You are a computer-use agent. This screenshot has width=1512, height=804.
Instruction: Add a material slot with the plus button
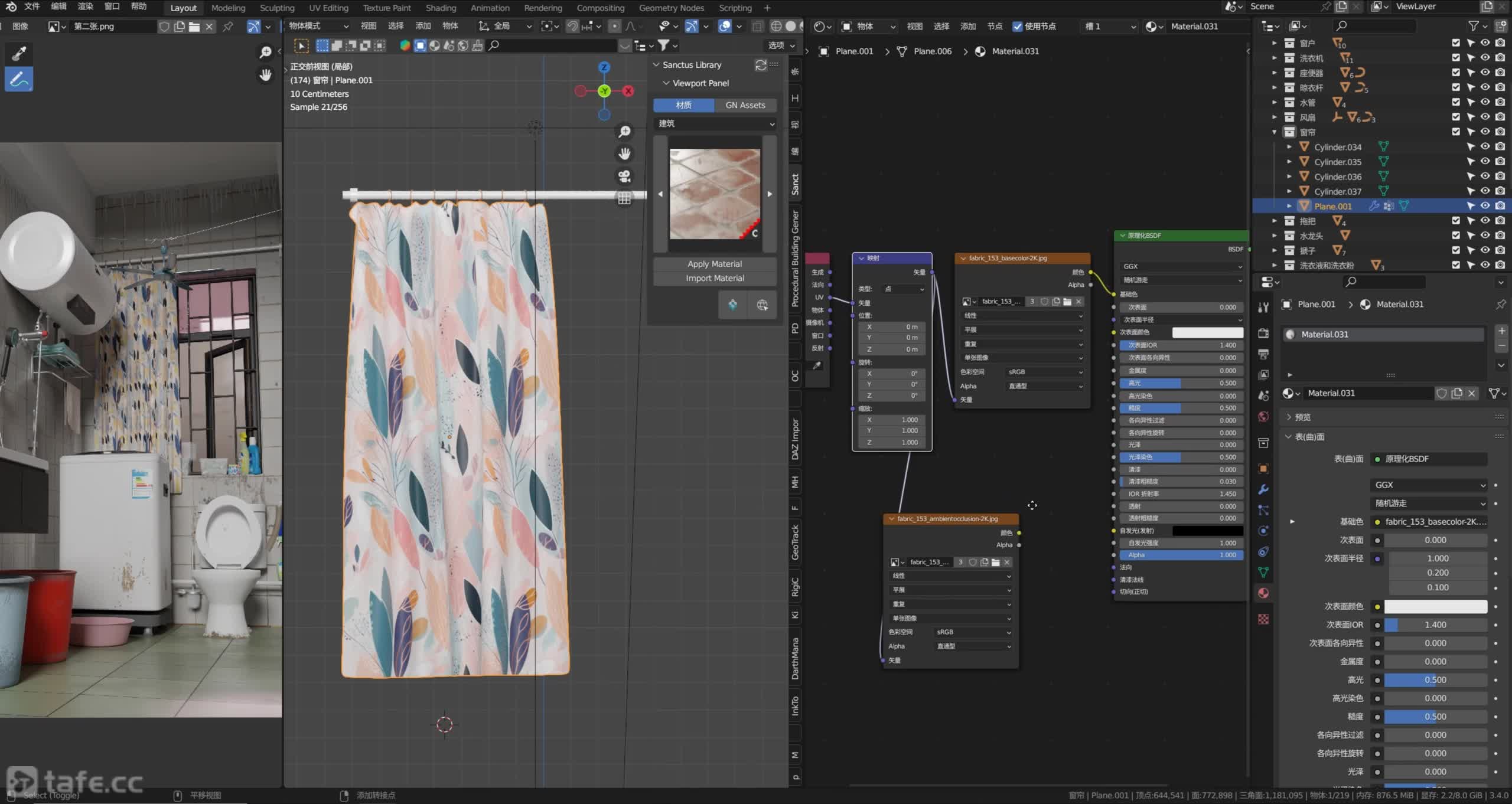tap(1501, 331)
